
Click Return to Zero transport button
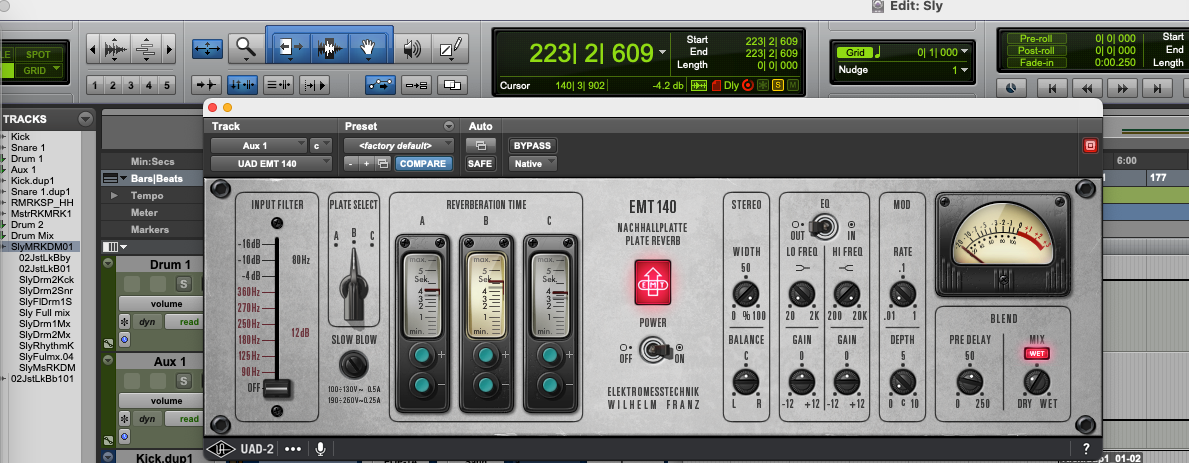(x=1052, y=88)
